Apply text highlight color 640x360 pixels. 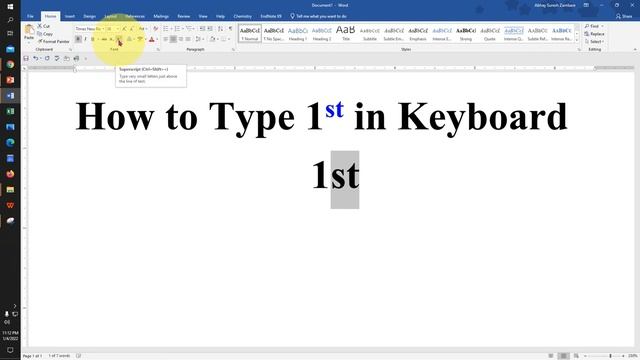140,39
